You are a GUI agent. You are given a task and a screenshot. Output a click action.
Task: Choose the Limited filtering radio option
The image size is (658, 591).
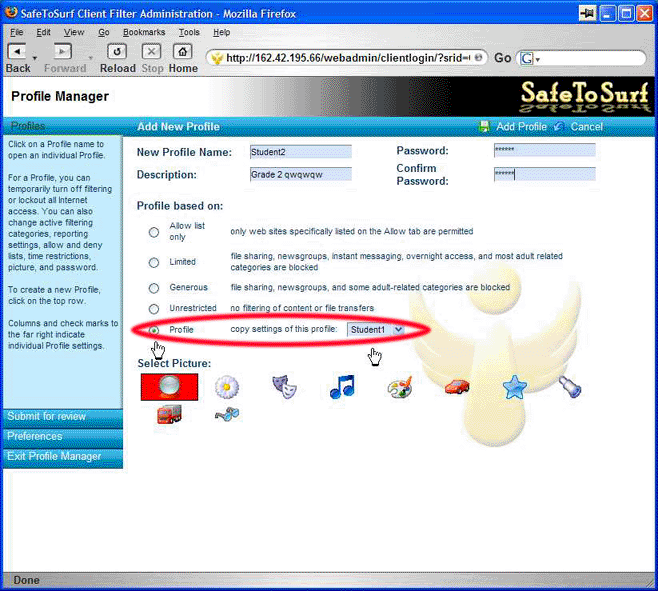pos(154,263)
